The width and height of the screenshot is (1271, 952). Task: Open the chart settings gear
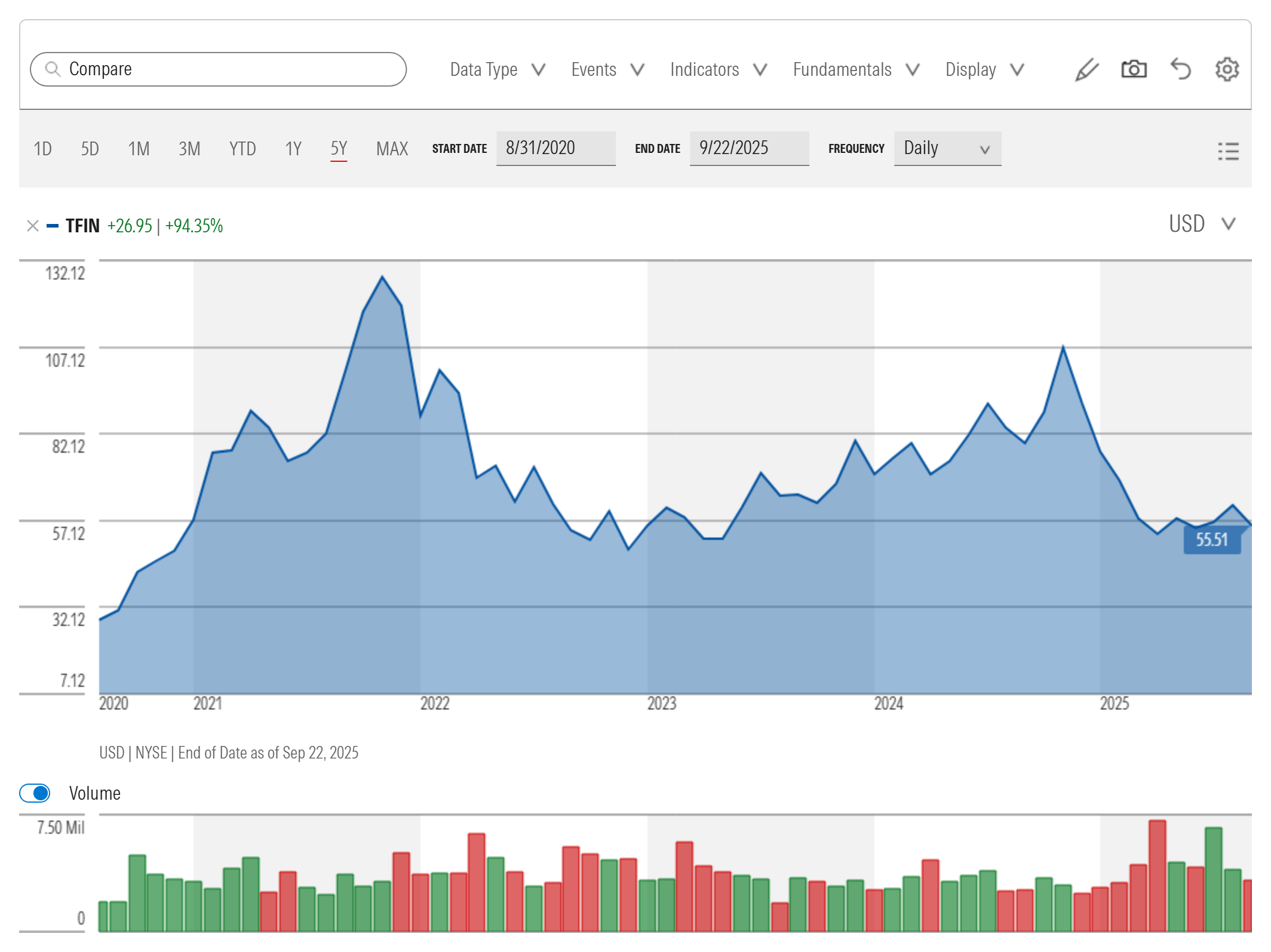[1227, 70]
